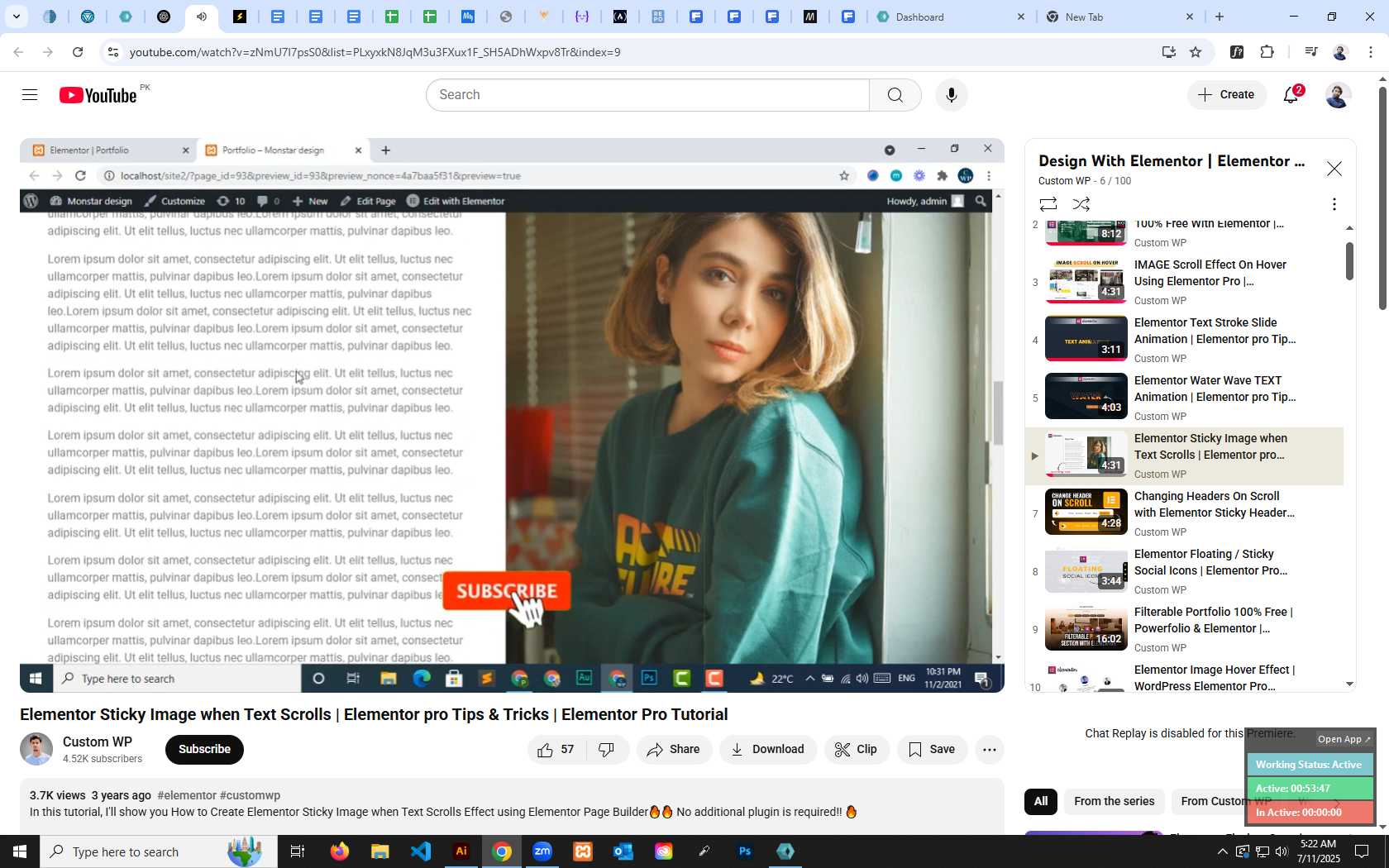This screenshot has height=868, width=1389.
Task: Click the #customwp hashtag
Action: [x=250, y=795]
